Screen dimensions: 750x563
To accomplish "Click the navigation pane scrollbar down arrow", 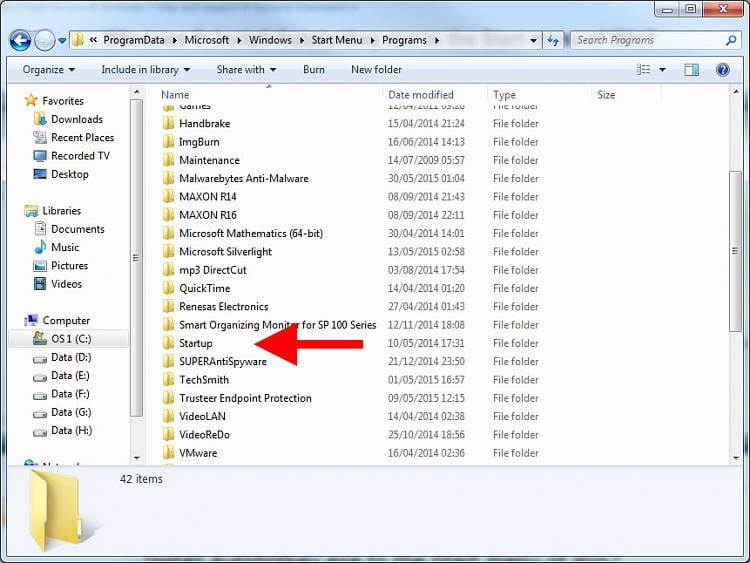I will coord(137,458).
